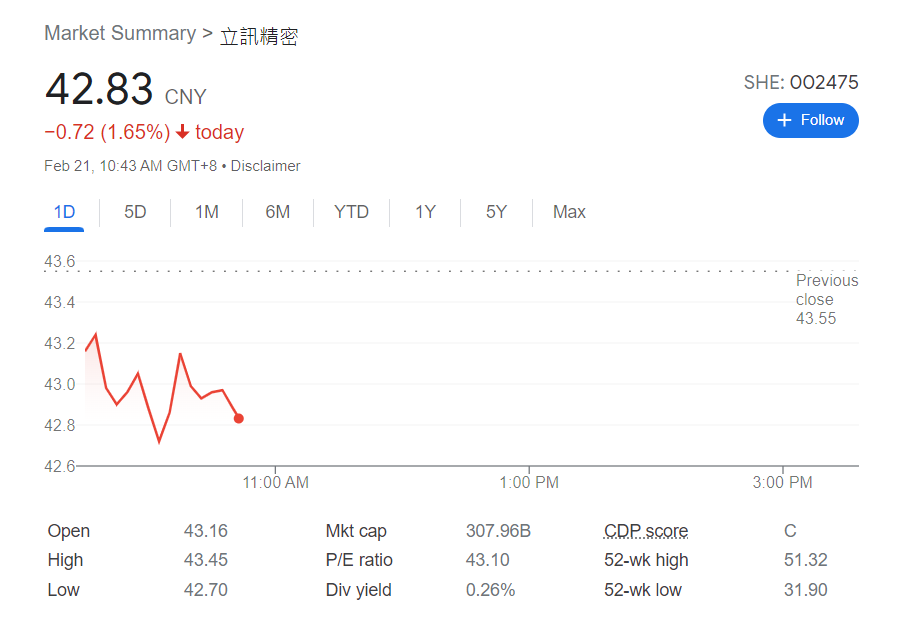The height and width of the screenshot is (621, 907).
Task: Click the Mkt cap value 307.96B
Action: 498,531
